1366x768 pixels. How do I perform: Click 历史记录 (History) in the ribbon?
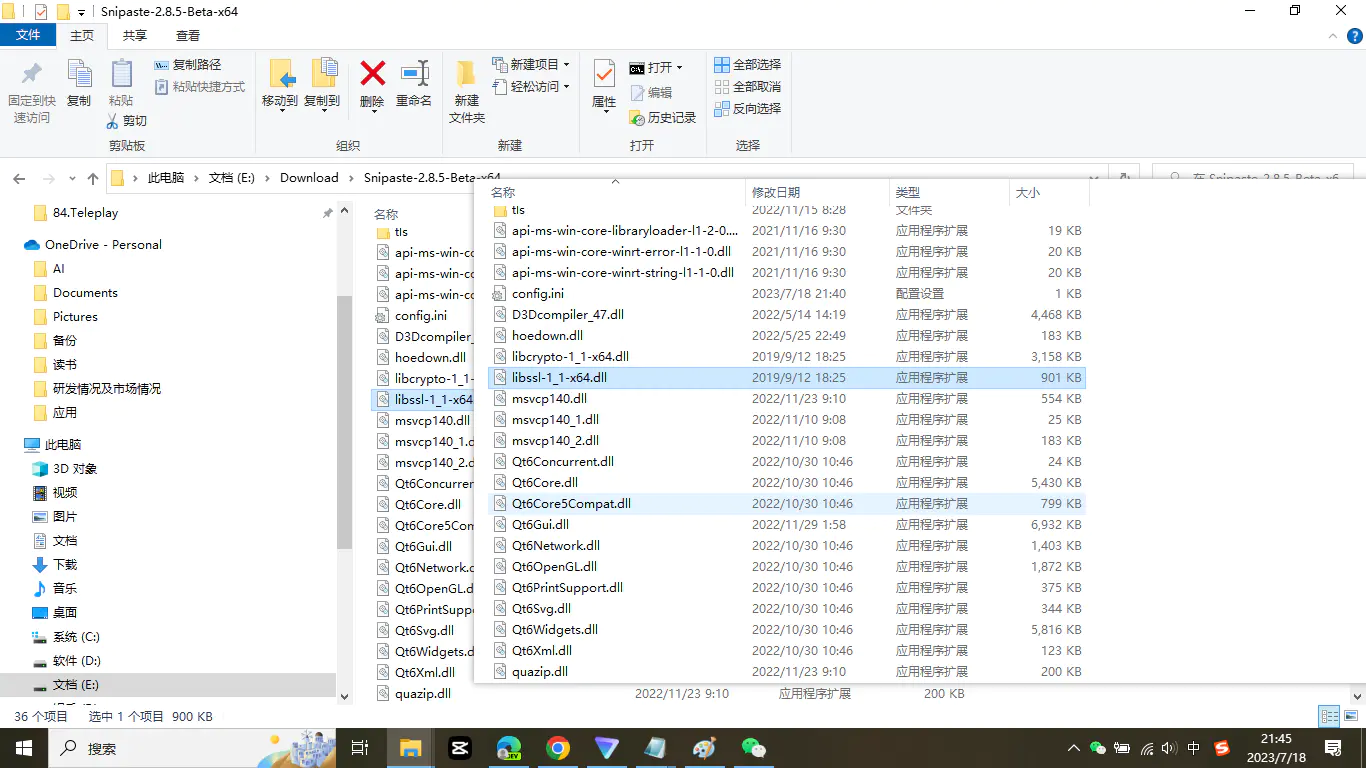(663, 118)
